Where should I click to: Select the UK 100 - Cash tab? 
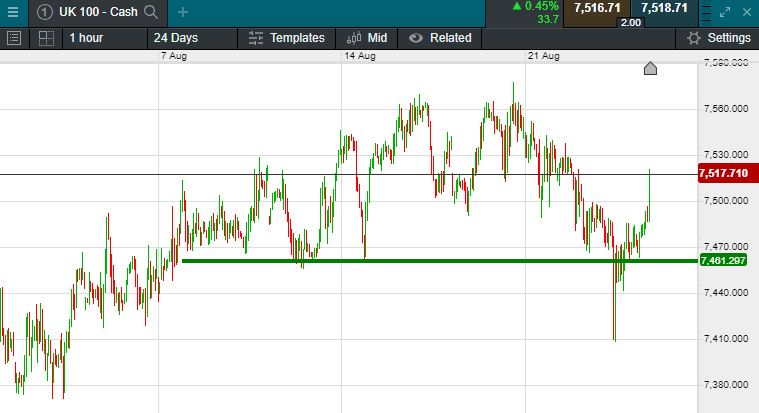click(x=98, y=12)
